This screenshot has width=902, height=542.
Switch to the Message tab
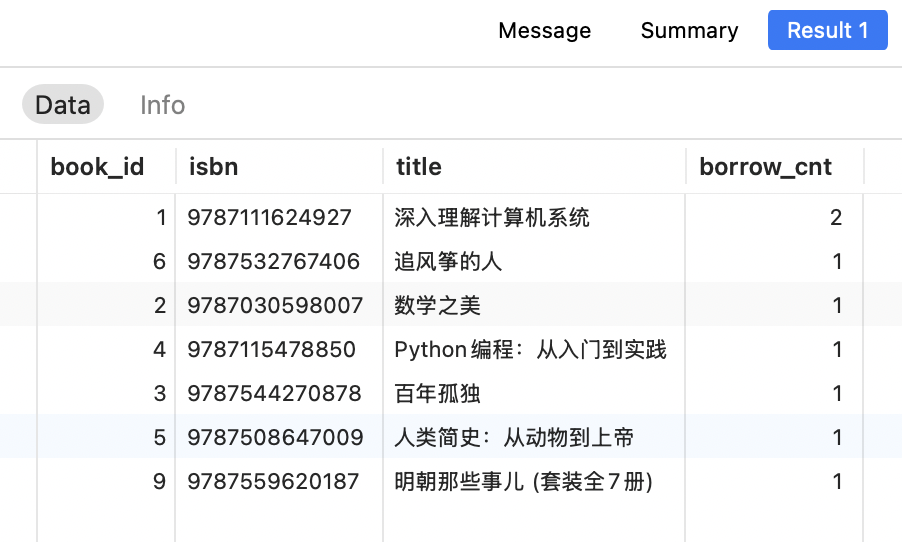coord(544,30)
